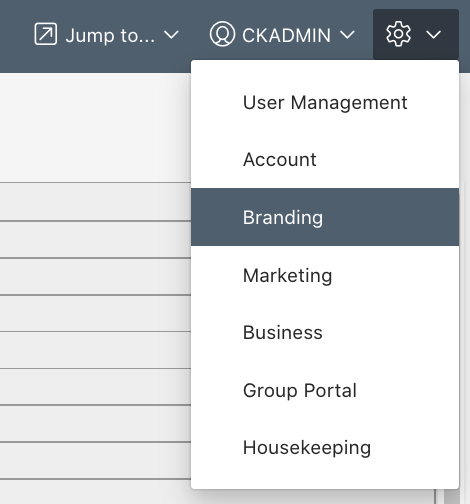Click the CKADMIN user avatar icon
The height and width of the screenshot is (504, 470).
click(222, 34)
